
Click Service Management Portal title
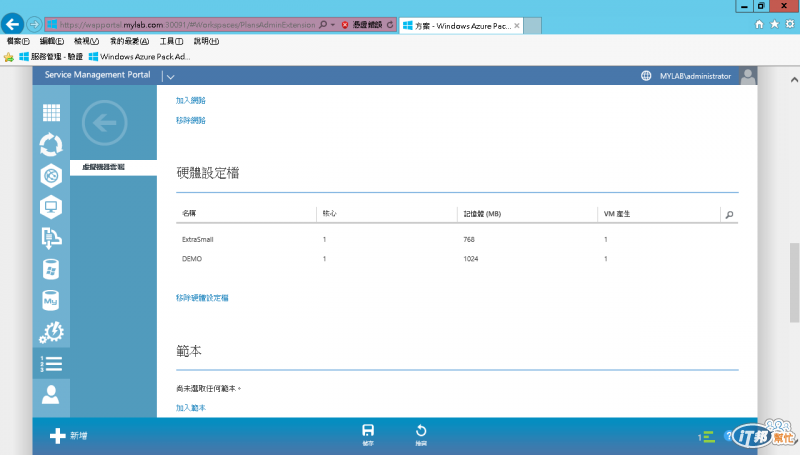[x=97, y=74]
